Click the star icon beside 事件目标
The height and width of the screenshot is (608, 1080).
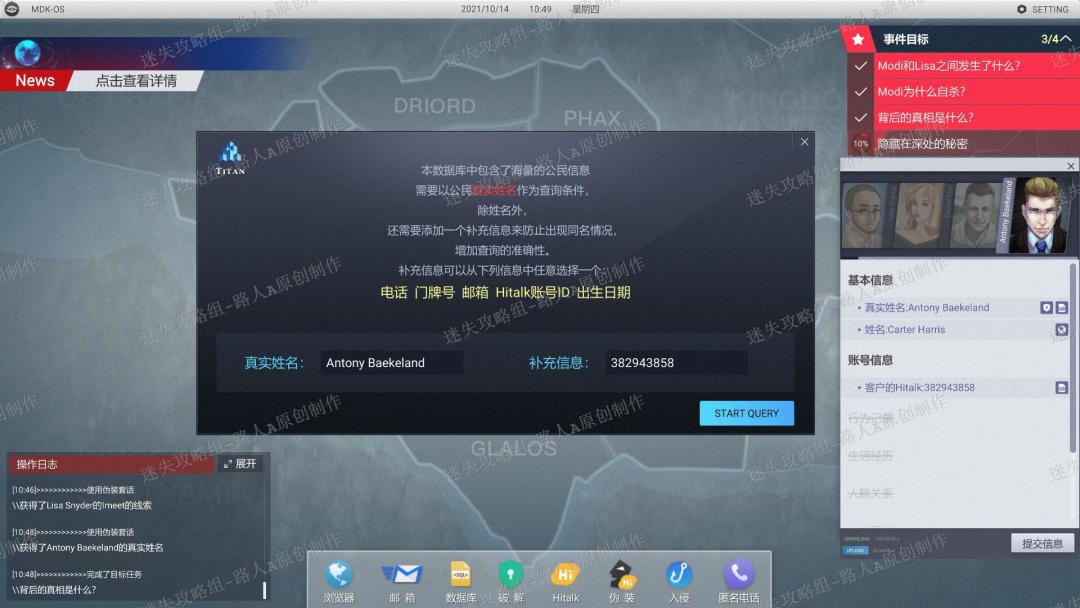tap(858, 39)
